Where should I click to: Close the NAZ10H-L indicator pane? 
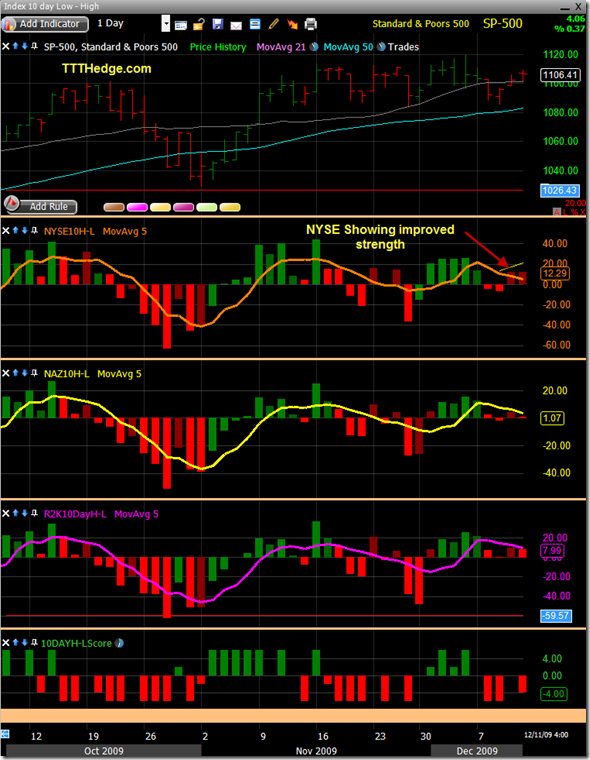click(6, 373)
